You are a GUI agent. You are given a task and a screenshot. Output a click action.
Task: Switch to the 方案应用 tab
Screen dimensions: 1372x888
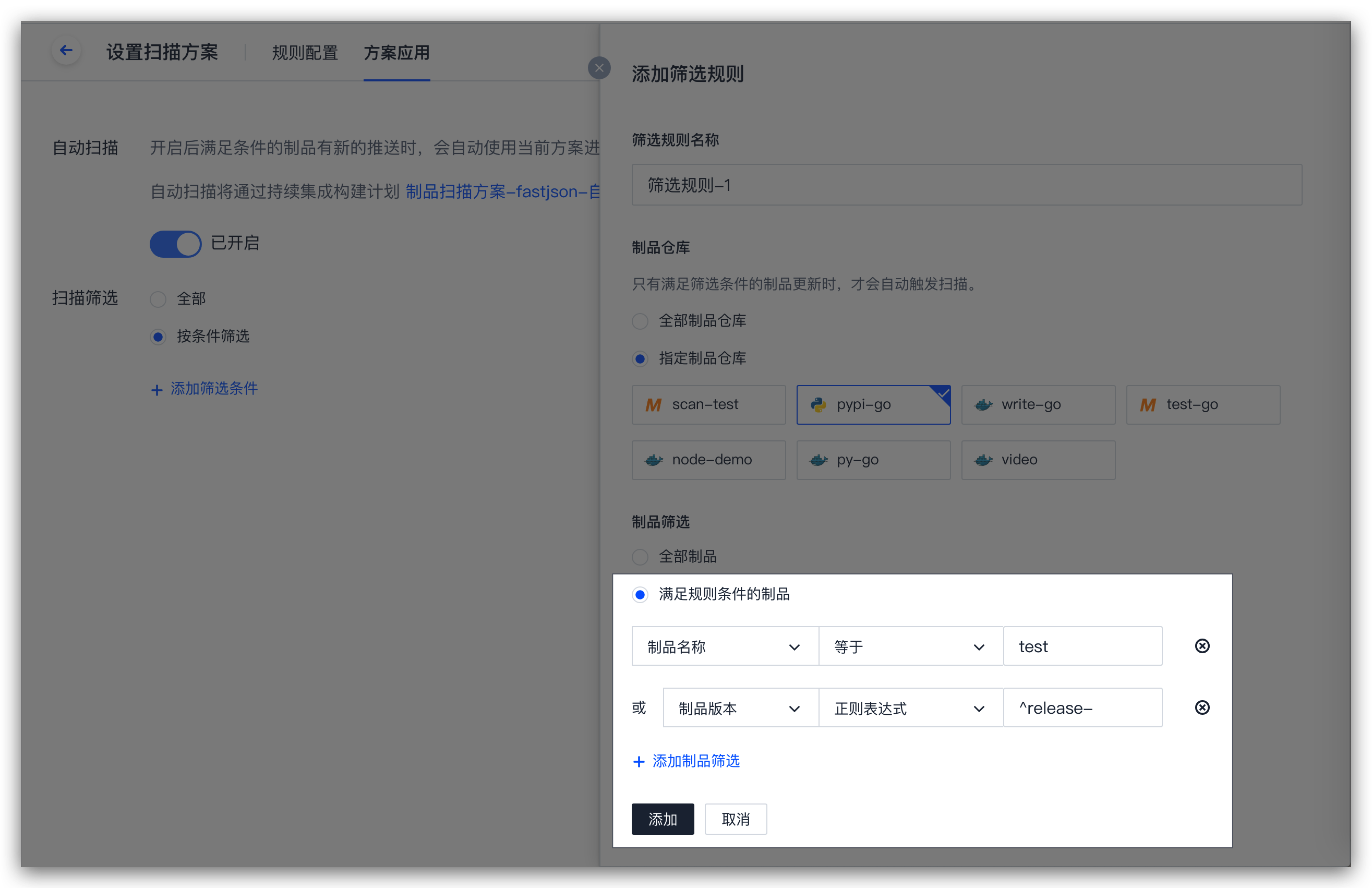click(x=396, y=53)
